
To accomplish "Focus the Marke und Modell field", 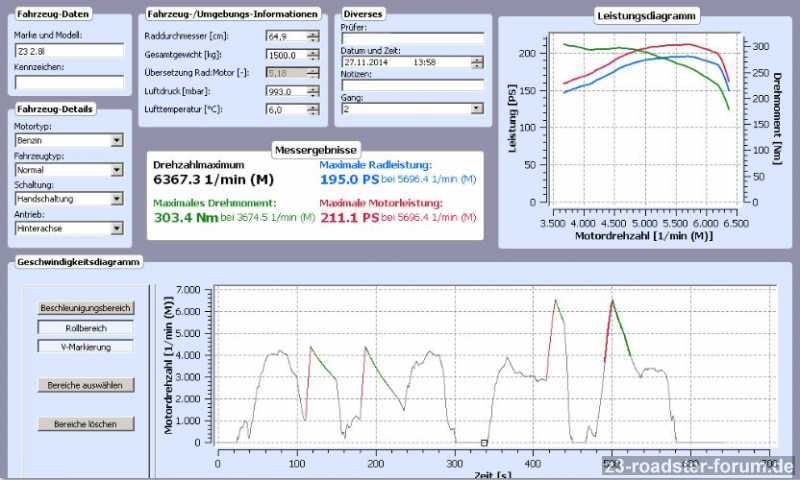I will coord(68,51).
